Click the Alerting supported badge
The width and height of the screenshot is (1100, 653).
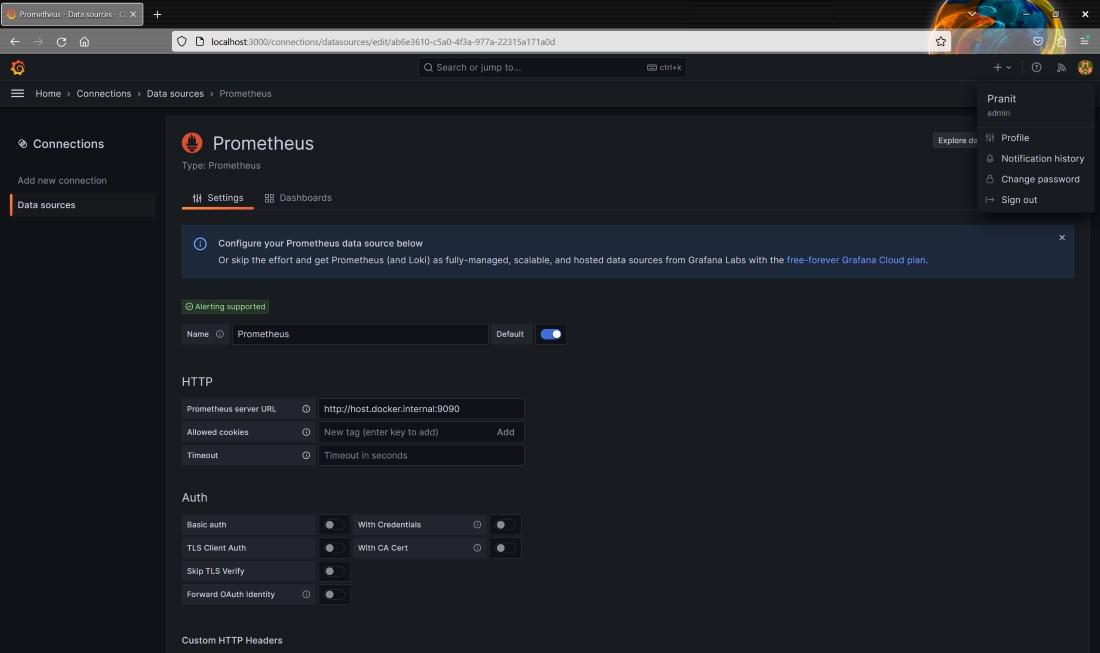[x=225, y=307]
